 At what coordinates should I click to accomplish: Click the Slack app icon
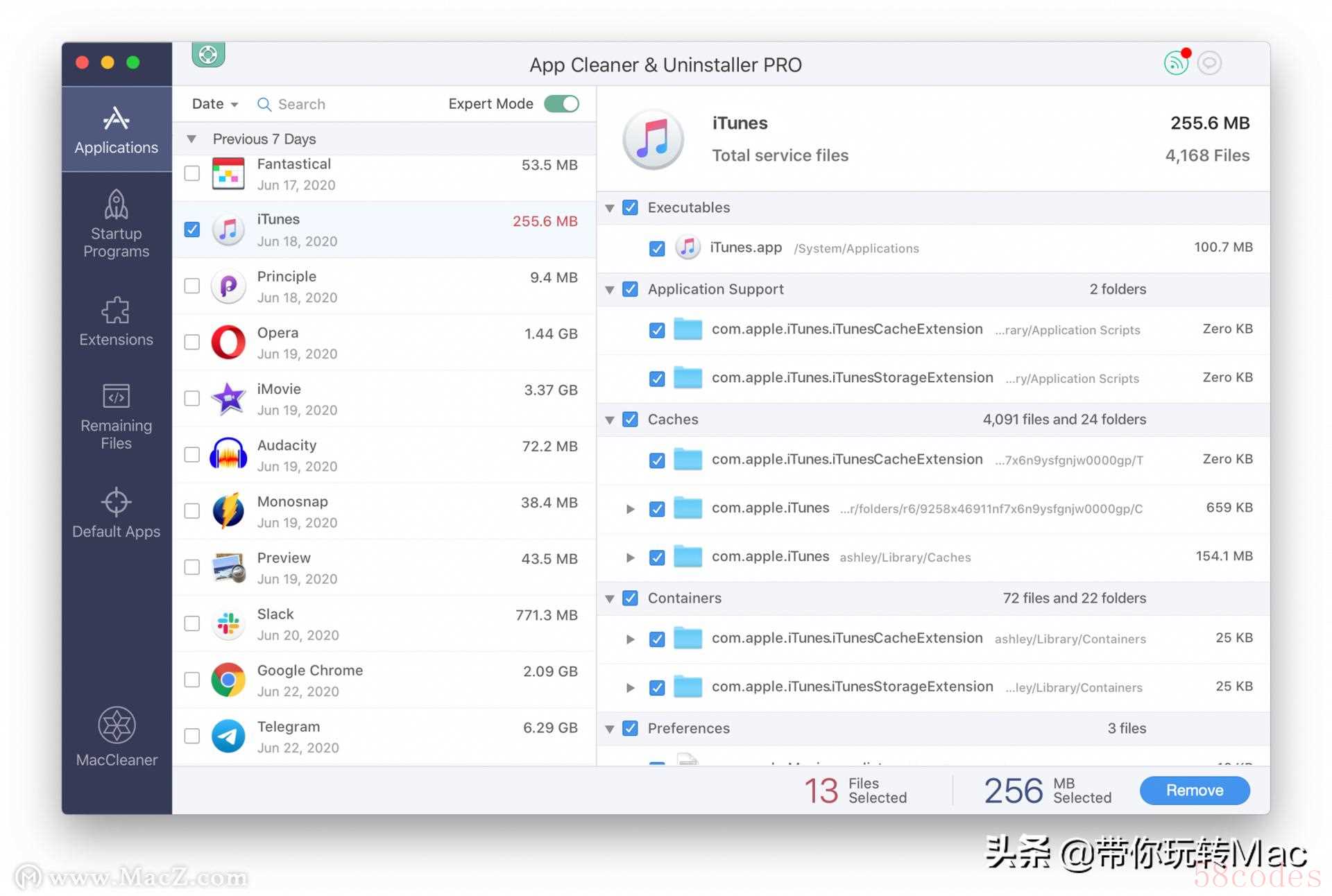[228, 623]
